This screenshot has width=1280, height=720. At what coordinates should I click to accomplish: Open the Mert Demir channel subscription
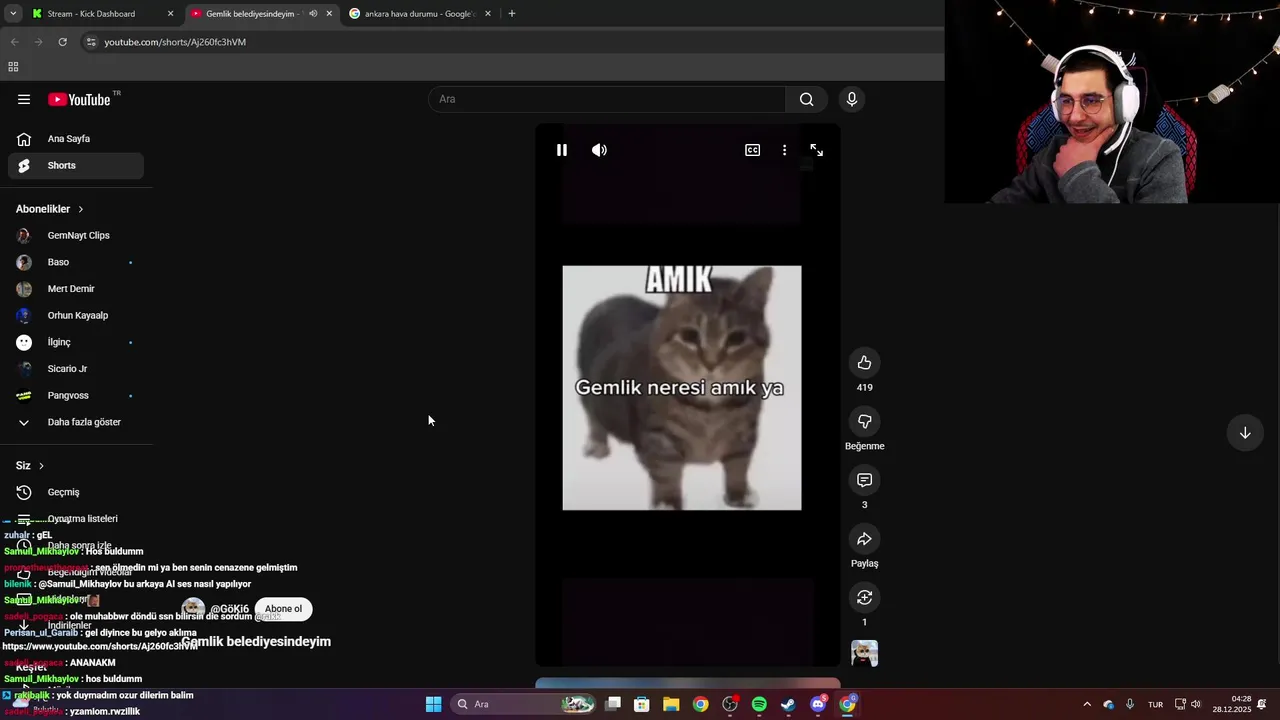pos(76,289)
